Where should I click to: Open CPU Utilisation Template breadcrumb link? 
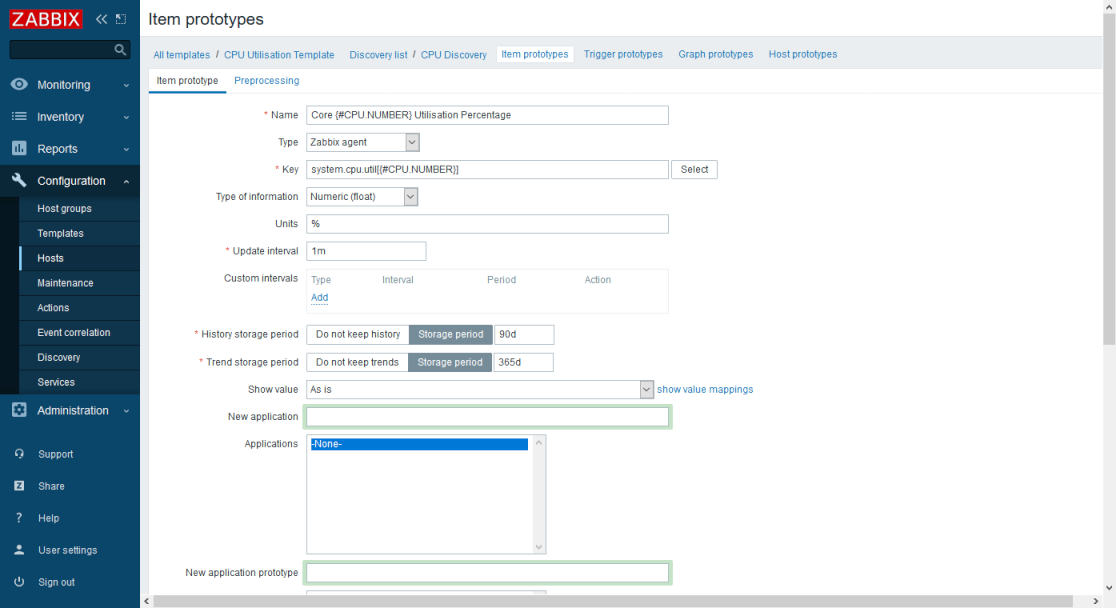pos(279,55)
